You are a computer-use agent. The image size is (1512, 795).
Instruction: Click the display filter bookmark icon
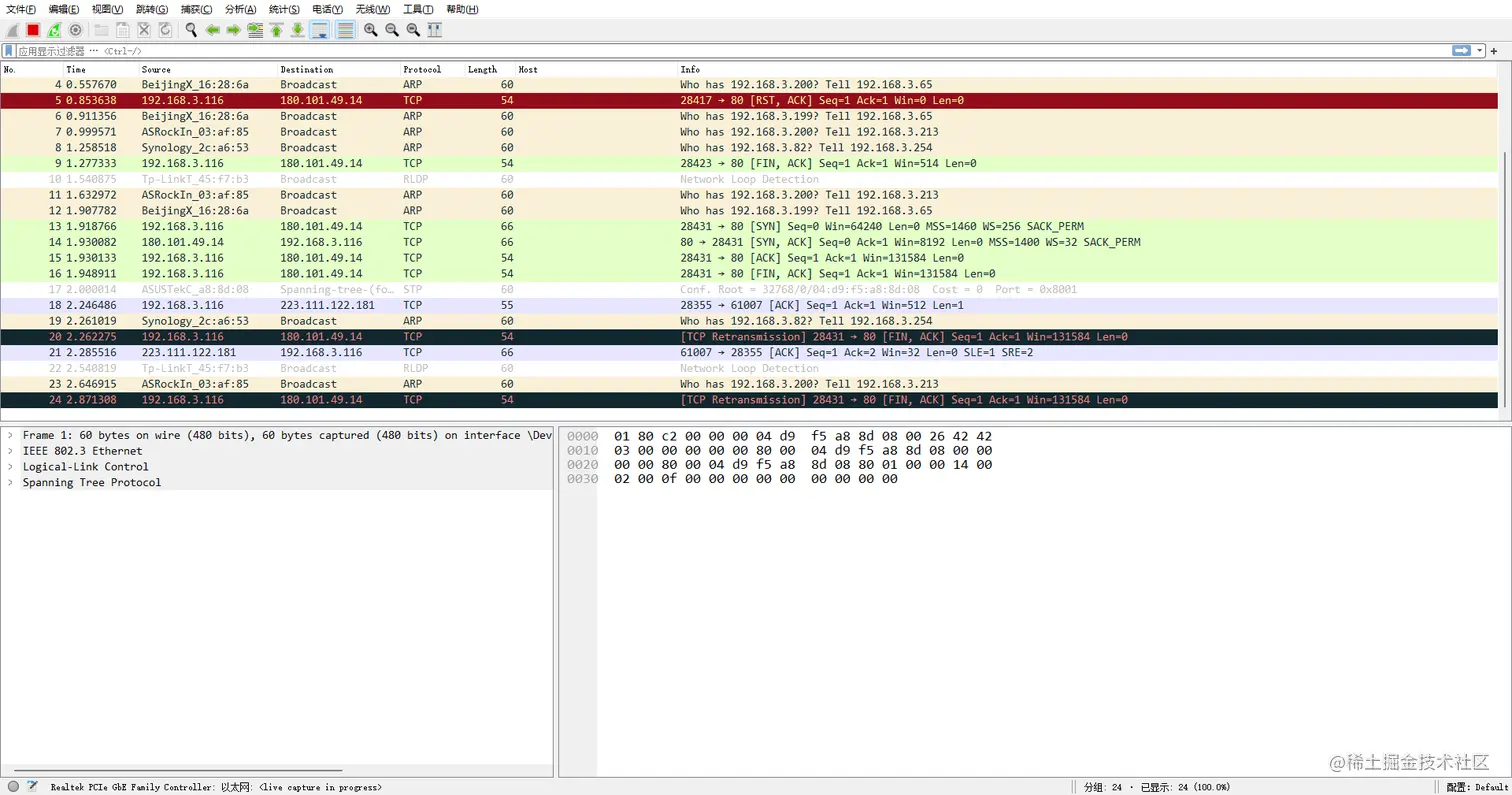click(x=9, y=50)
